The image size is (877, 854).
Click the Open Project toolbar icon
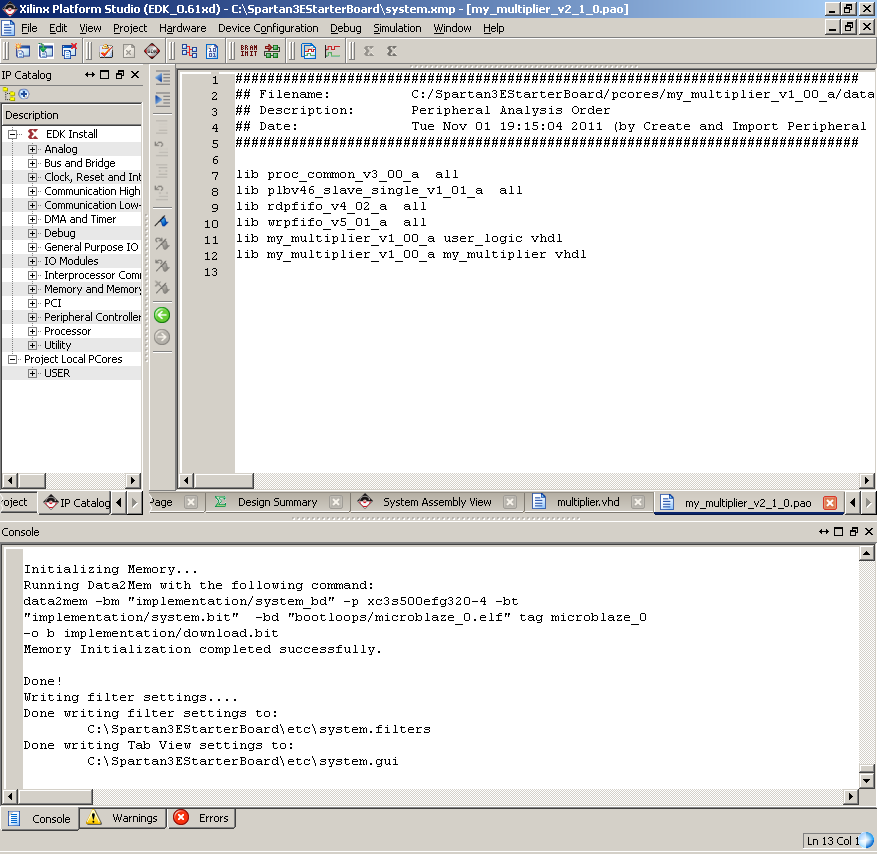46,51
